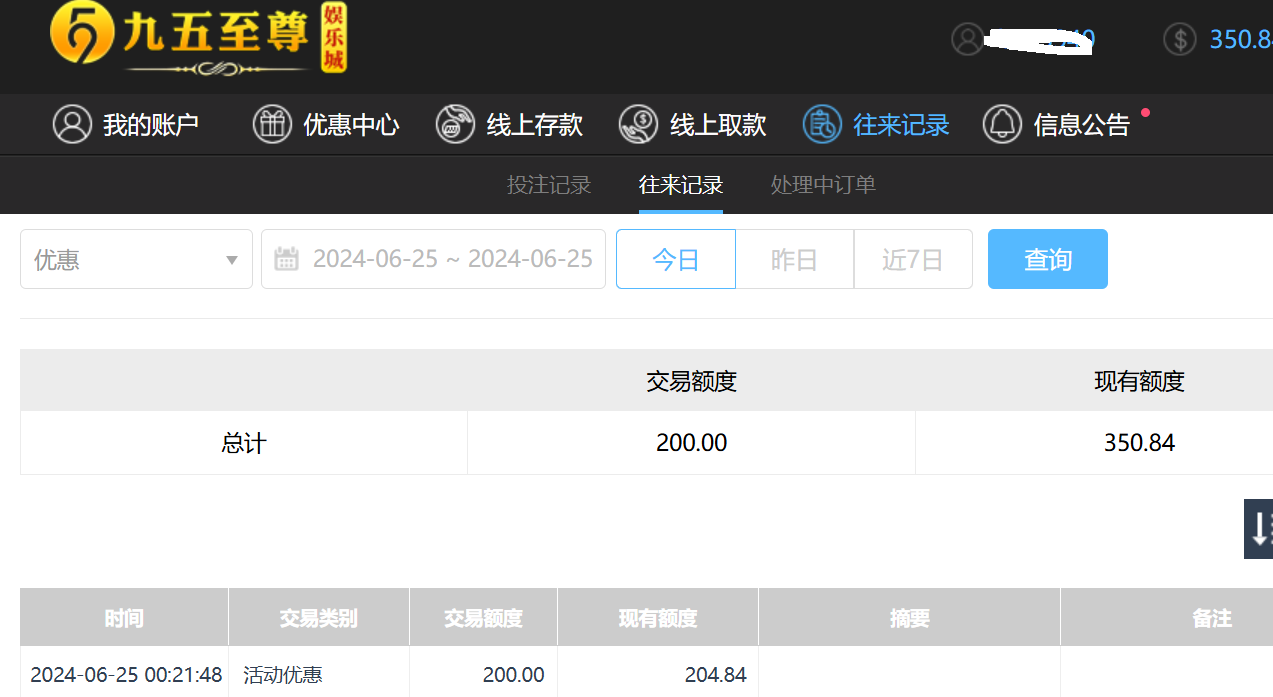Click the 信息公告 bell icon
1273x697 pixels.
[1002, 124]
